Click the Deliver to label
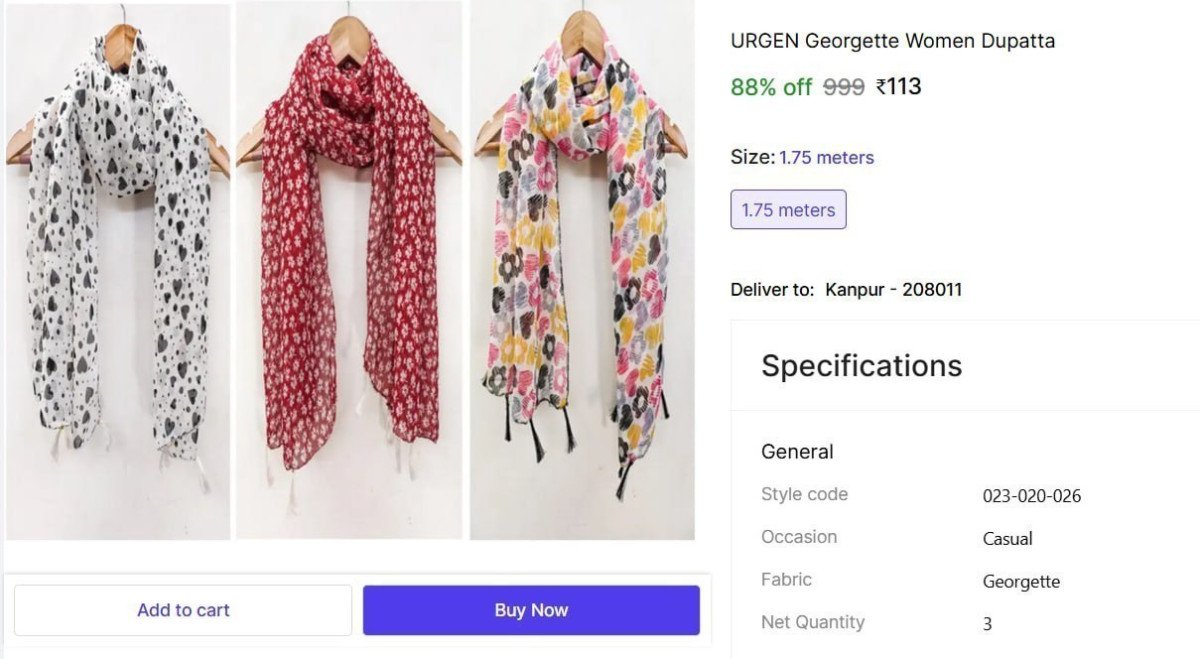 pos(772,290)
